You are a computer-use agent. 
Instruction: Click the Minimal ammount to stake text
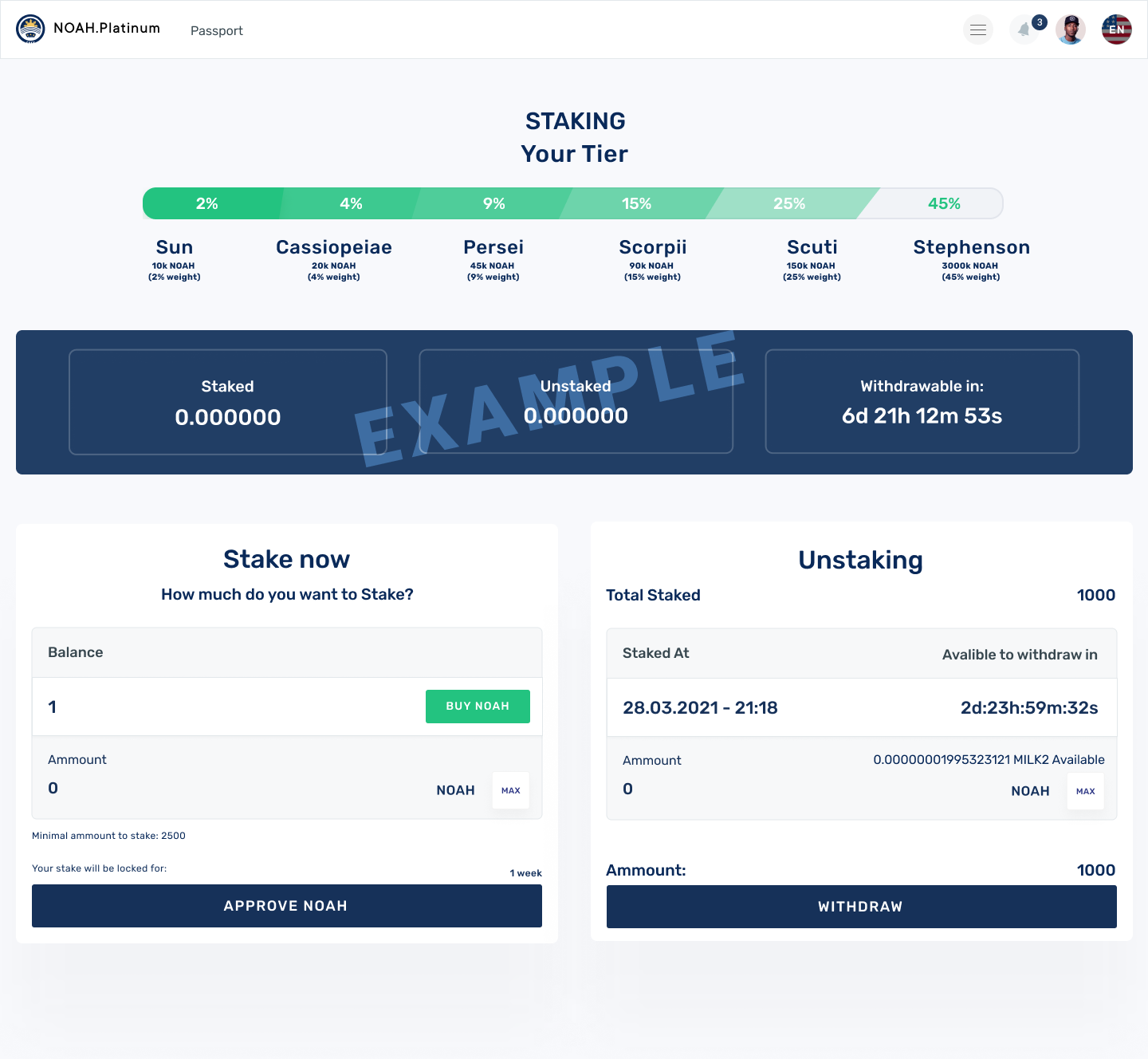tap(108, 836)
